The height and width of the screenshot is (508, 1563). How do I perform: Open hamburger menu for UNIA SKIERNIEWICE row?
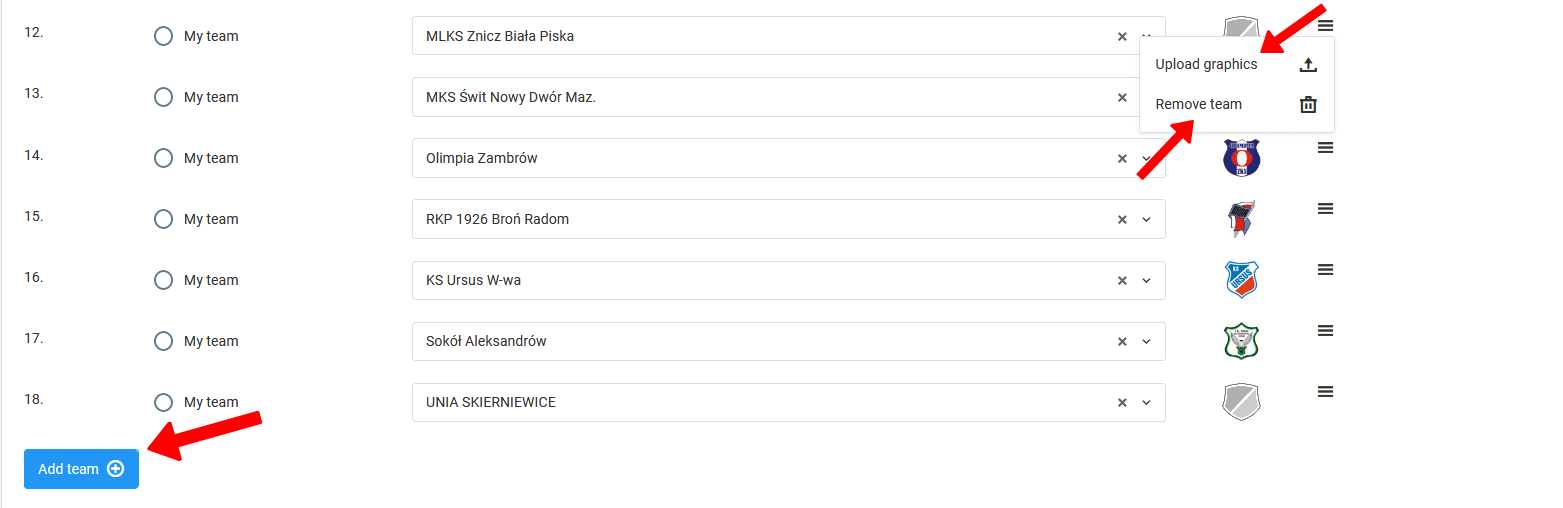1325,392
